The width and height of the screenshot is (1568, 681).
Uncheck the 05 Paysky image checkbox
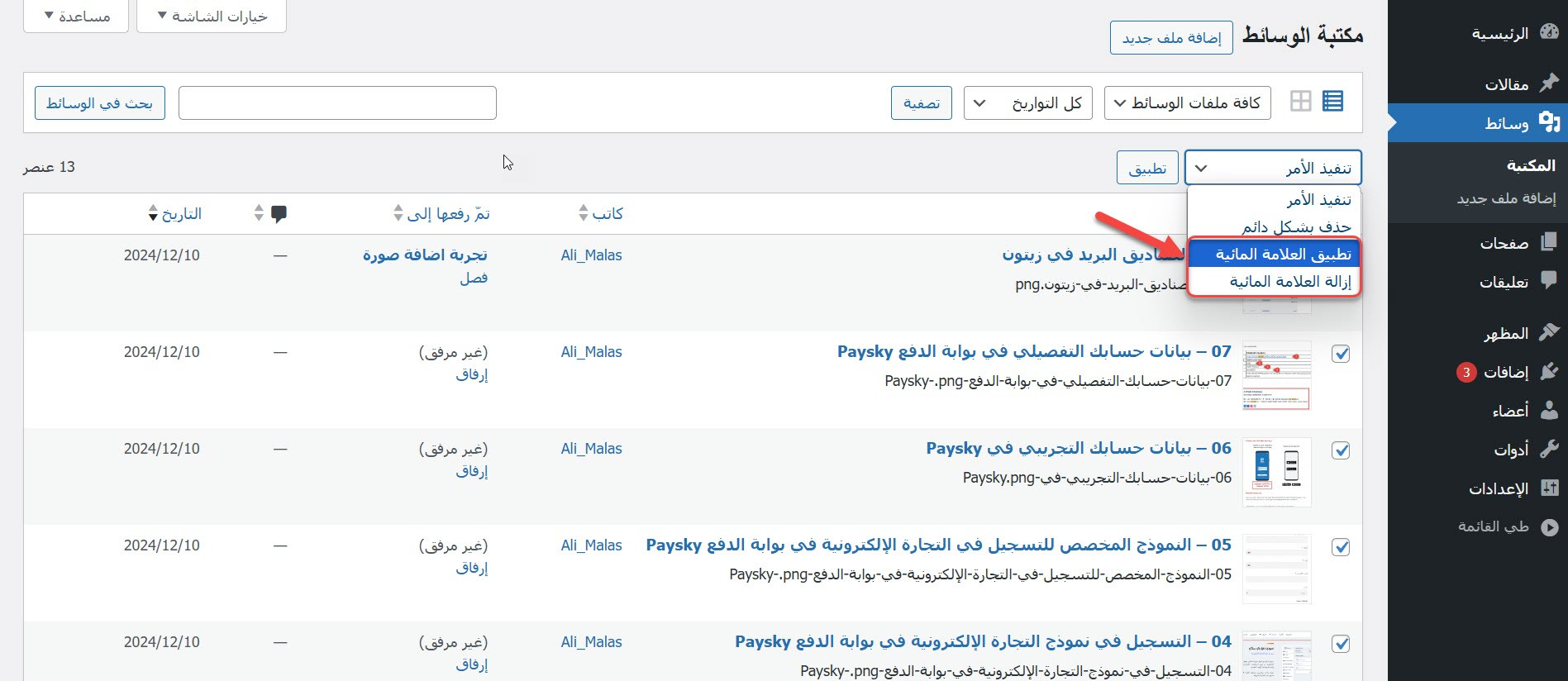click(1341, 547)
